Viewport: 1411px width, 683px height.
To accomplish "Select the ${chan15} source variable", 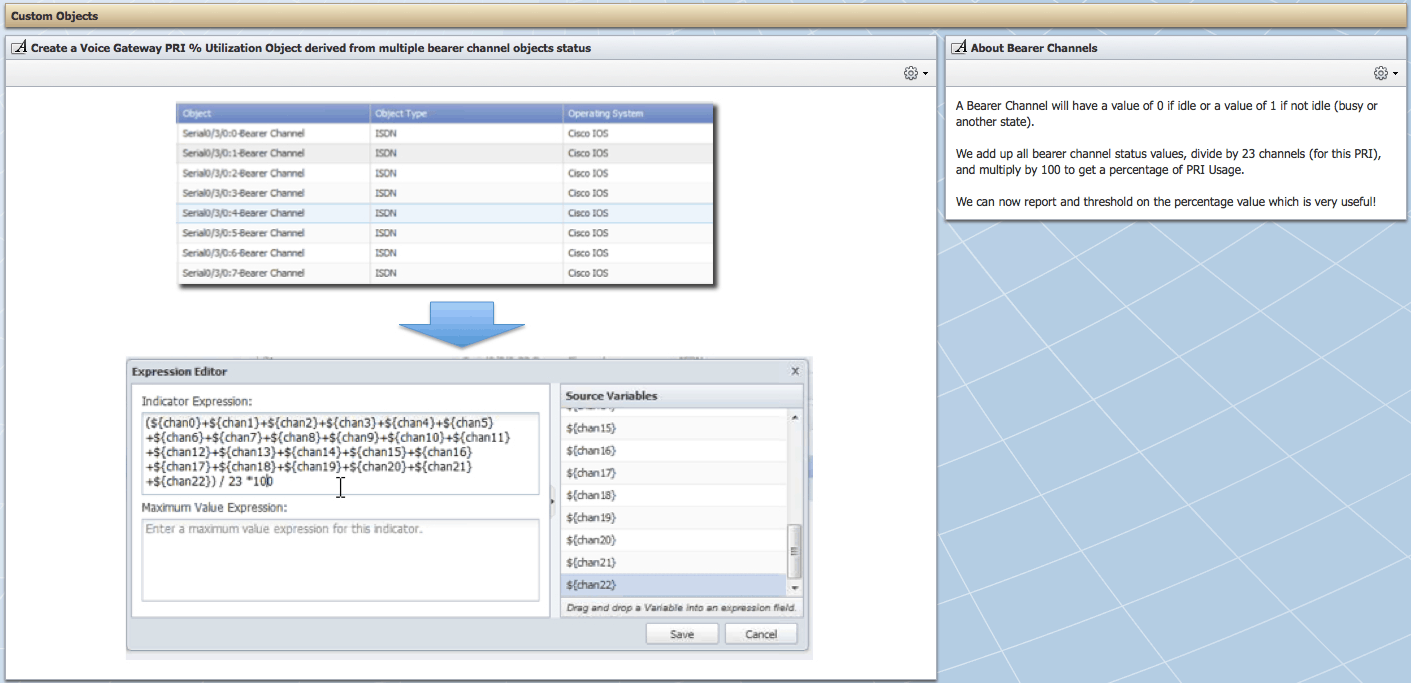I will (x=674, y=428).
